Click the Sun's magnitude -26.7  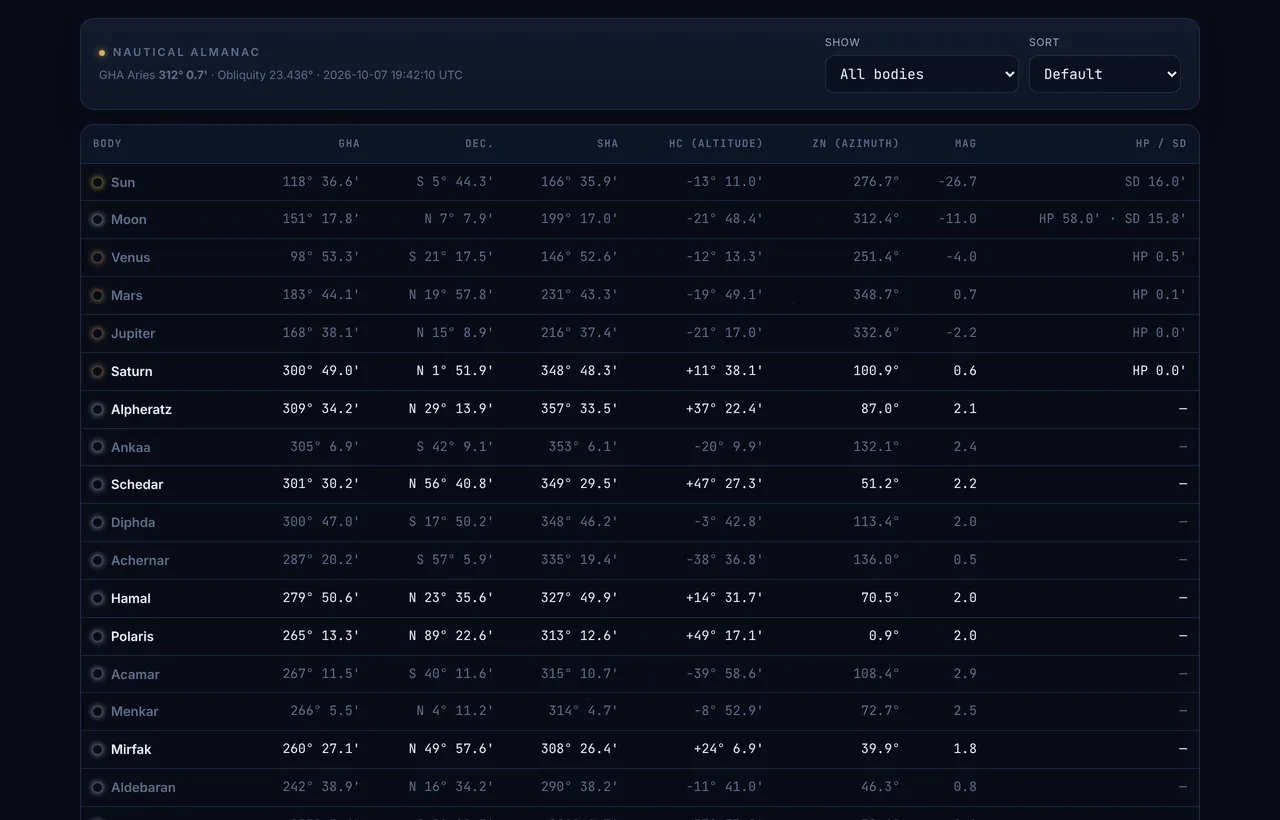click(957, 182)
